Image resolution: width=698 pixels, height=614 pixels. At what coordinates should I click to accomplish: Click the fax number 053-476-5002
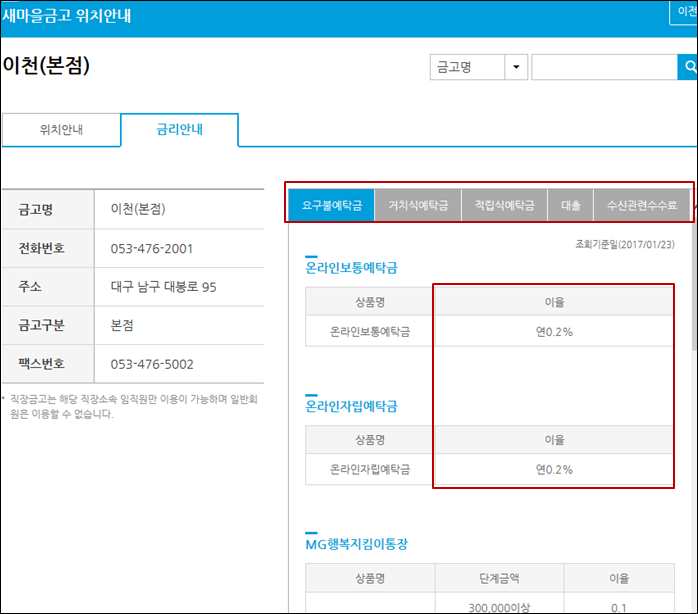click(x=152, y=364)
